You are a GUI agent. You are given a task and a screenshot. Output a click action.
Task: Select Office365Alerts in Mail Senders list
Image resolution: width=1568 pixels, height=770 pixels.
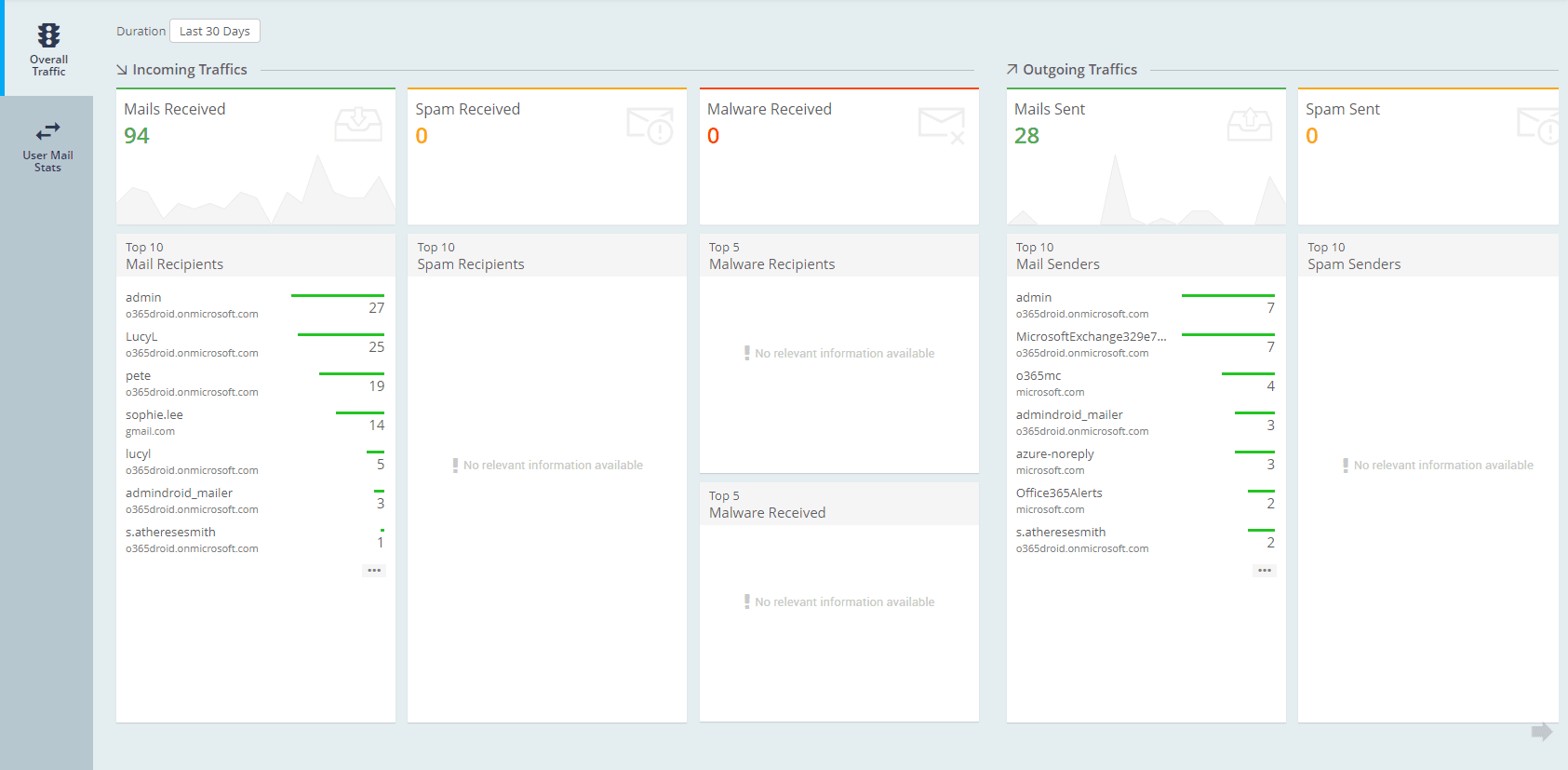[1059, 493]
